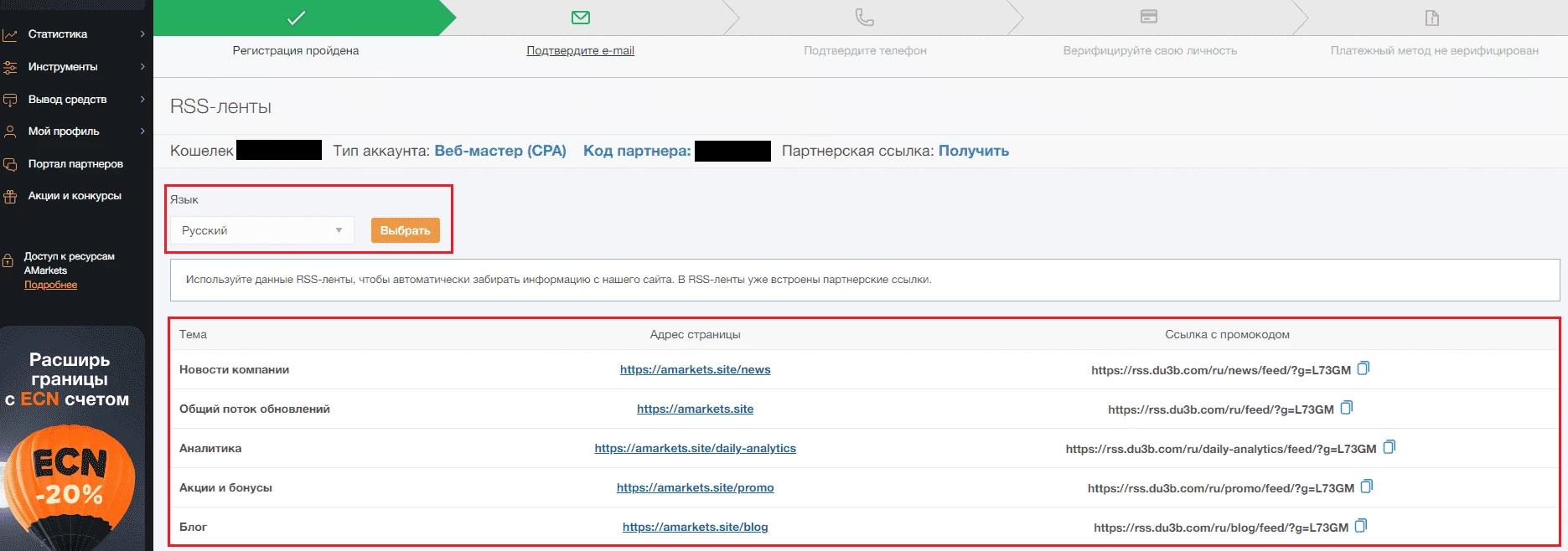Click the envelope e-mail confirmation step icon
This screenshot has width=1568, height=551.
[x=581, y=18]
